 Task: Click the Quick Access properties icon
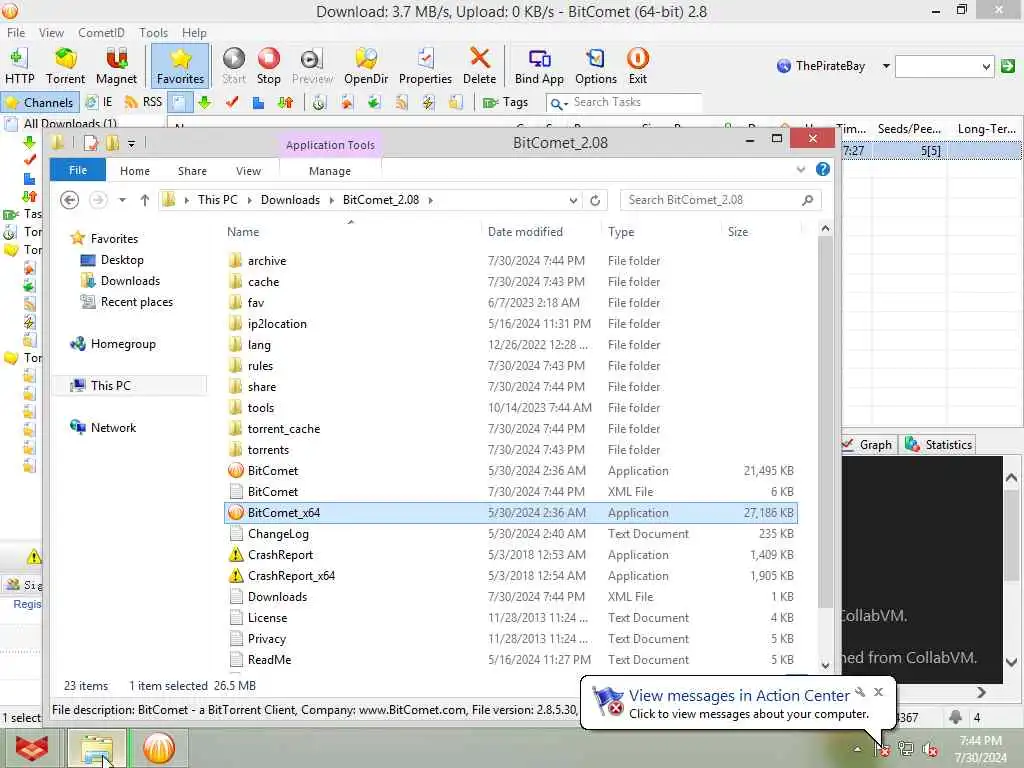point(91,143)
